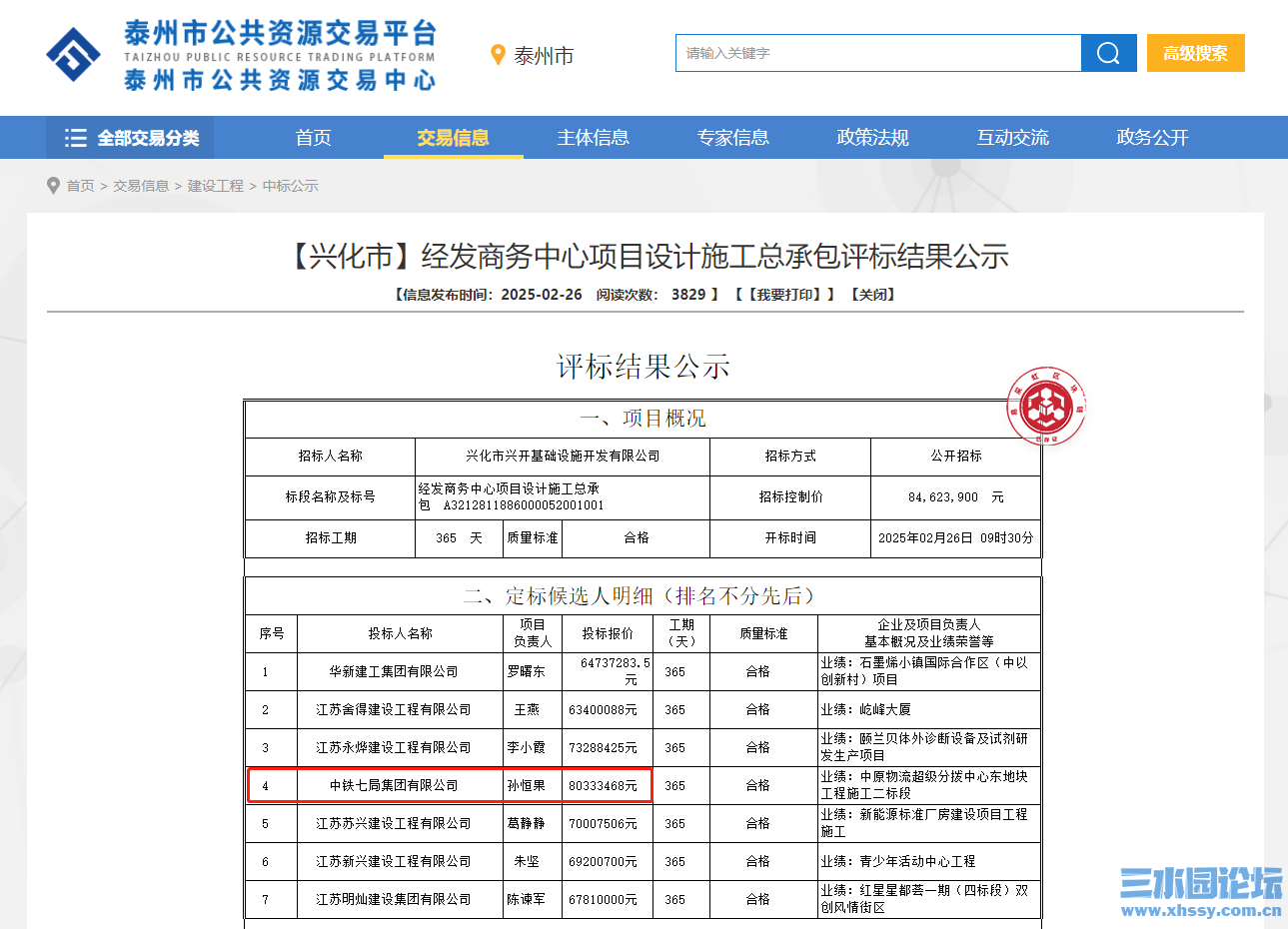
Task: Click the blue magnifier search icon button
Action: click(1108, 53)
